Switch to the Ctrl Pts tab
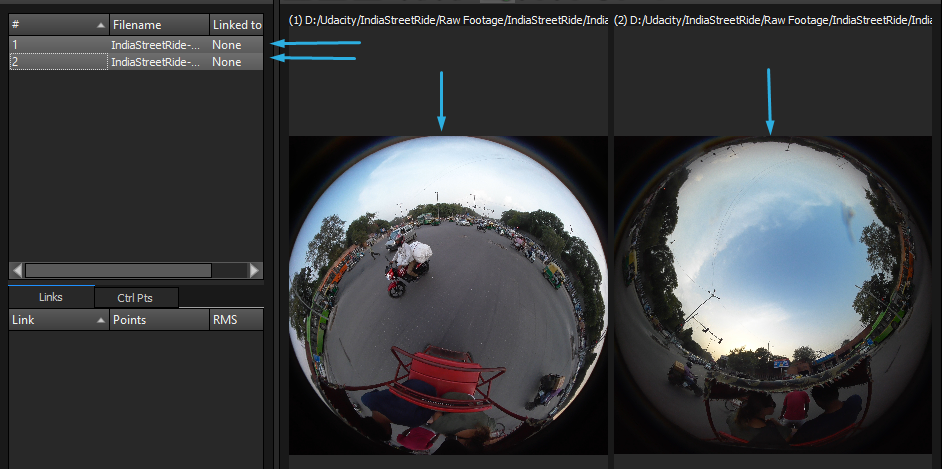 click(x=137, y=297)
